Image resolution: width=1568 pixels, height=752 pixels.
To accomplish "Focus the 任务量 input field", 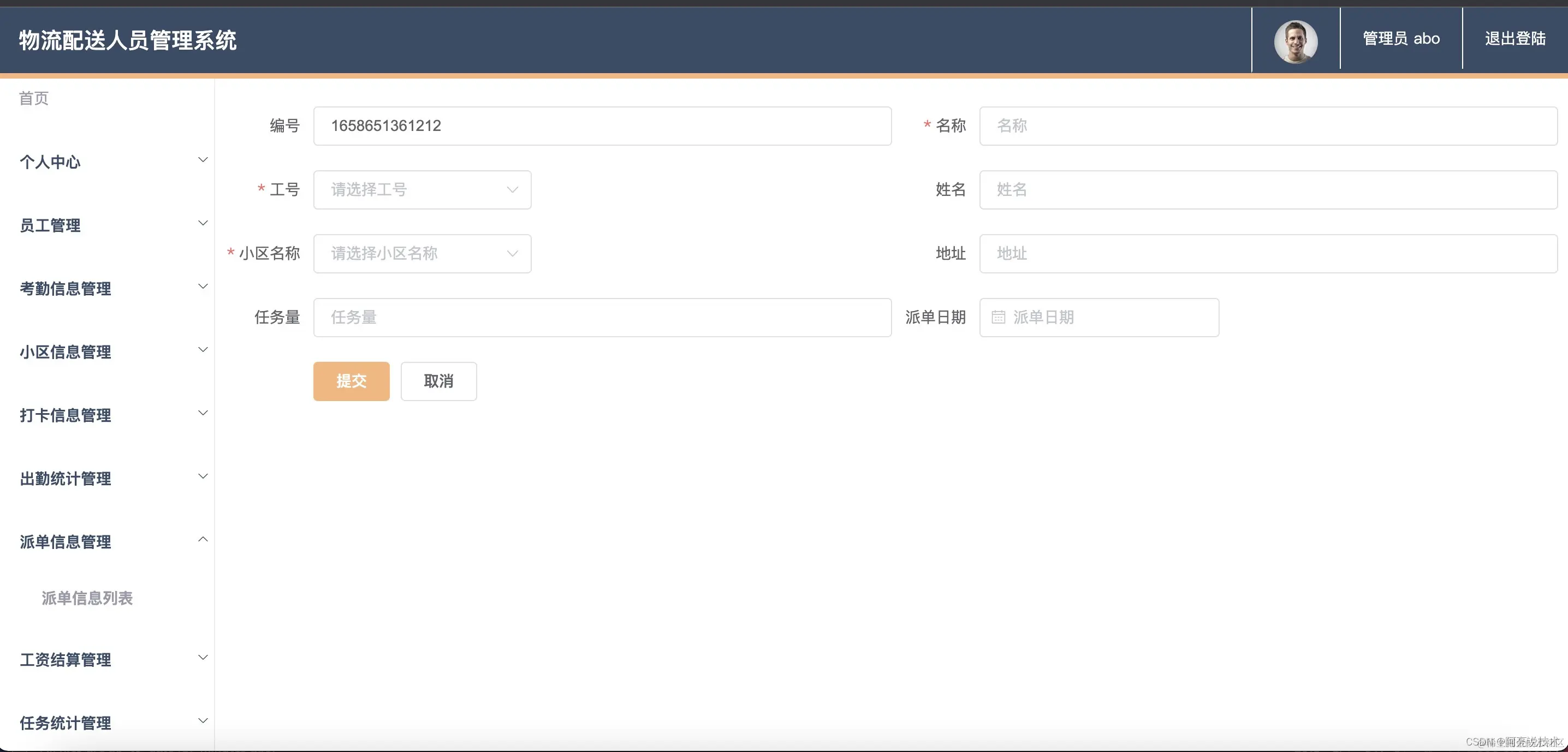I will pos(602,318).
